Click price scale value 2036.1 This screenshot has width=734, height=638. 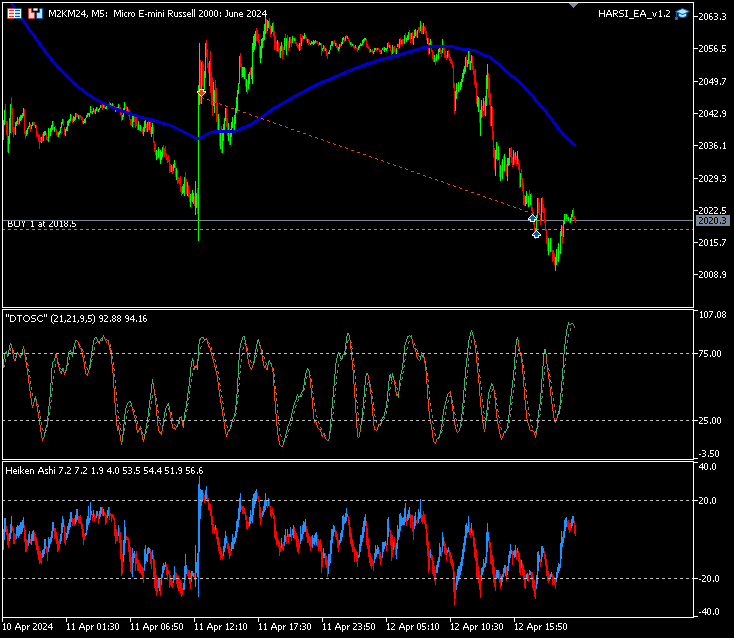(712, 146)
